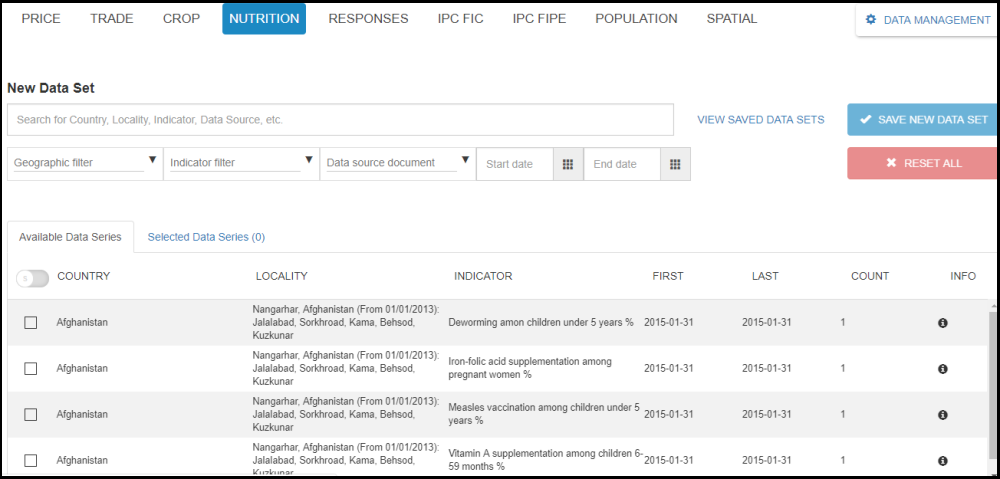The height and width of the screenshot is (479, 1000).
Task: Click the table's vertical scrollbar
Action: click(992, 380)
